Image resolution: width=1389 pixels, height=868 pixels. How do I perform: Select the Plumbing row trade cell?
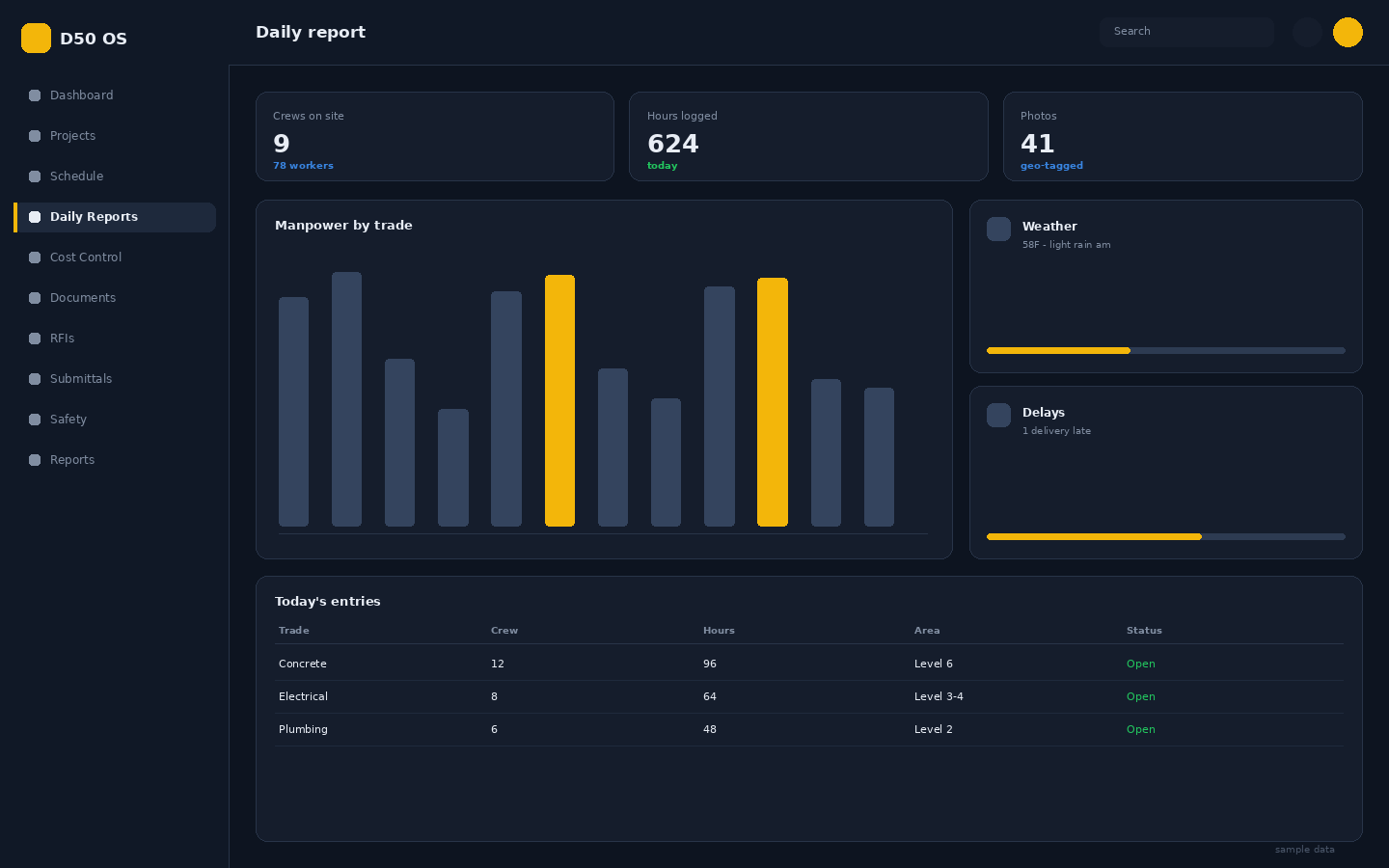point(303,730)
